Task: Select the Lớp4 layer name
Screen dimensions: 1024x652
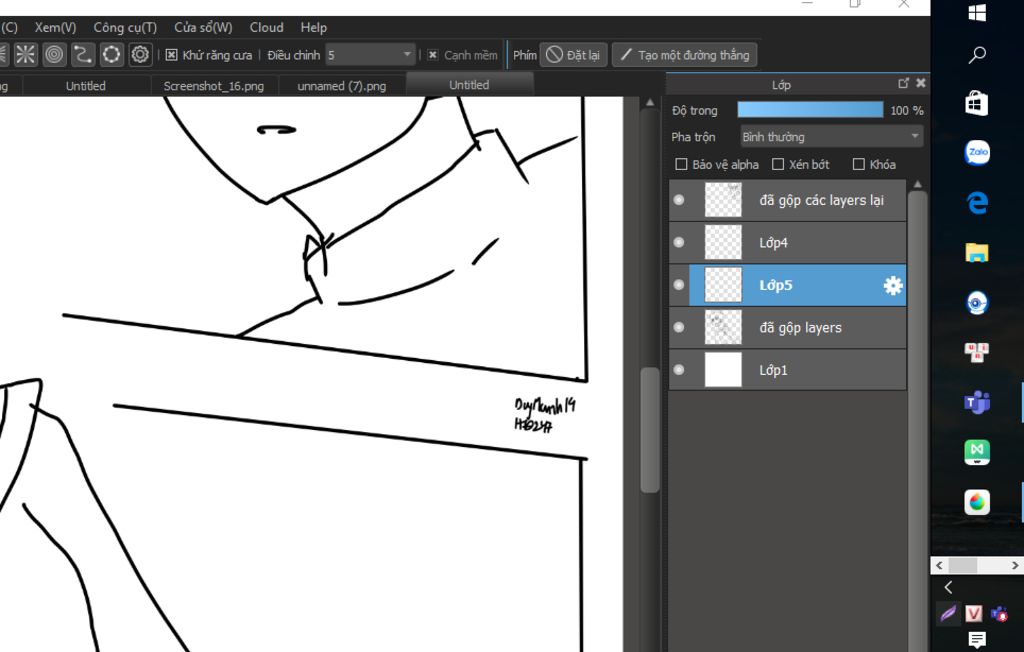Action: tap(773, 243)
